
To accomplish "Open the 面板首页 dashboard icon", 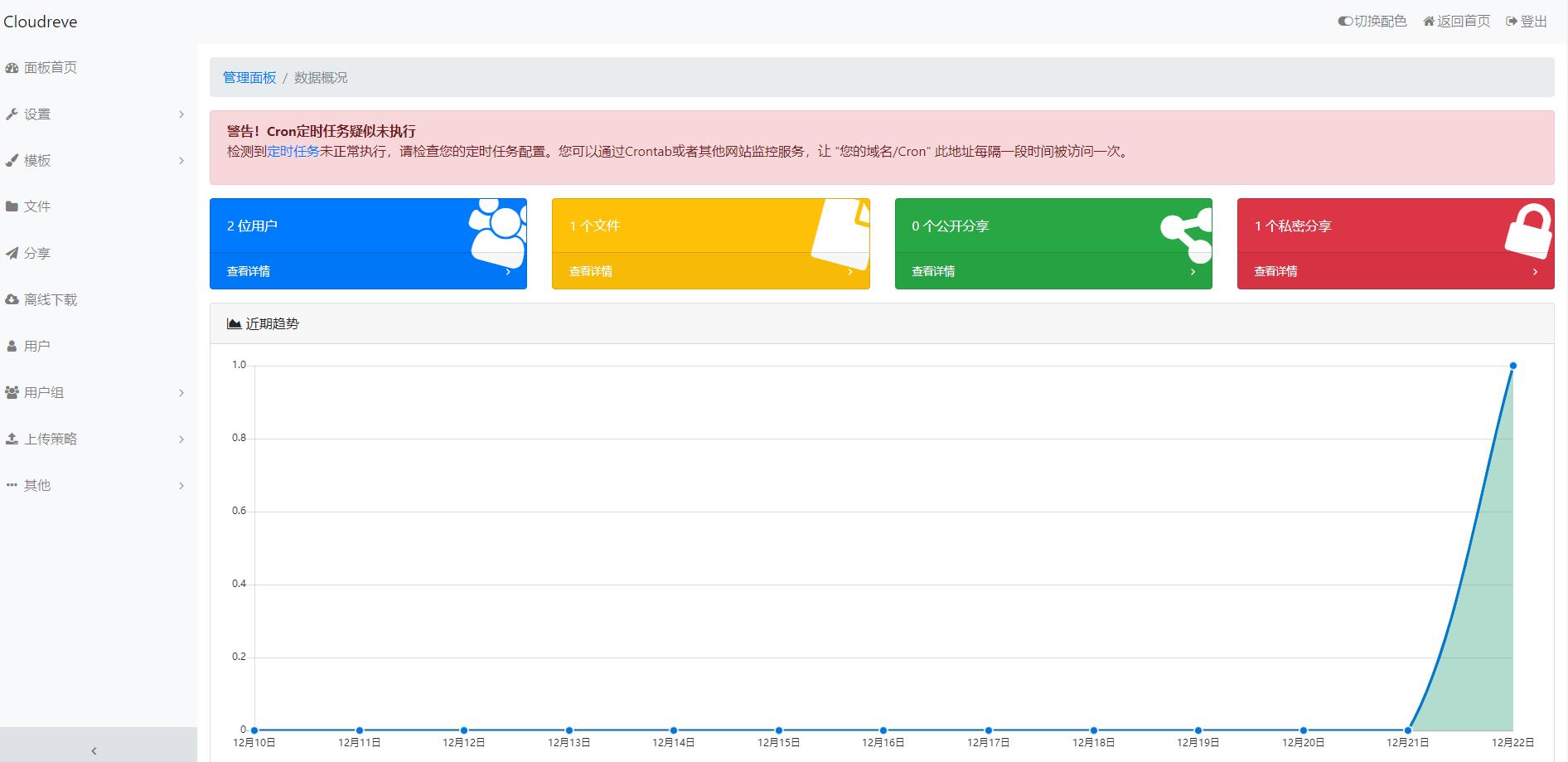I will pos(12,67).
